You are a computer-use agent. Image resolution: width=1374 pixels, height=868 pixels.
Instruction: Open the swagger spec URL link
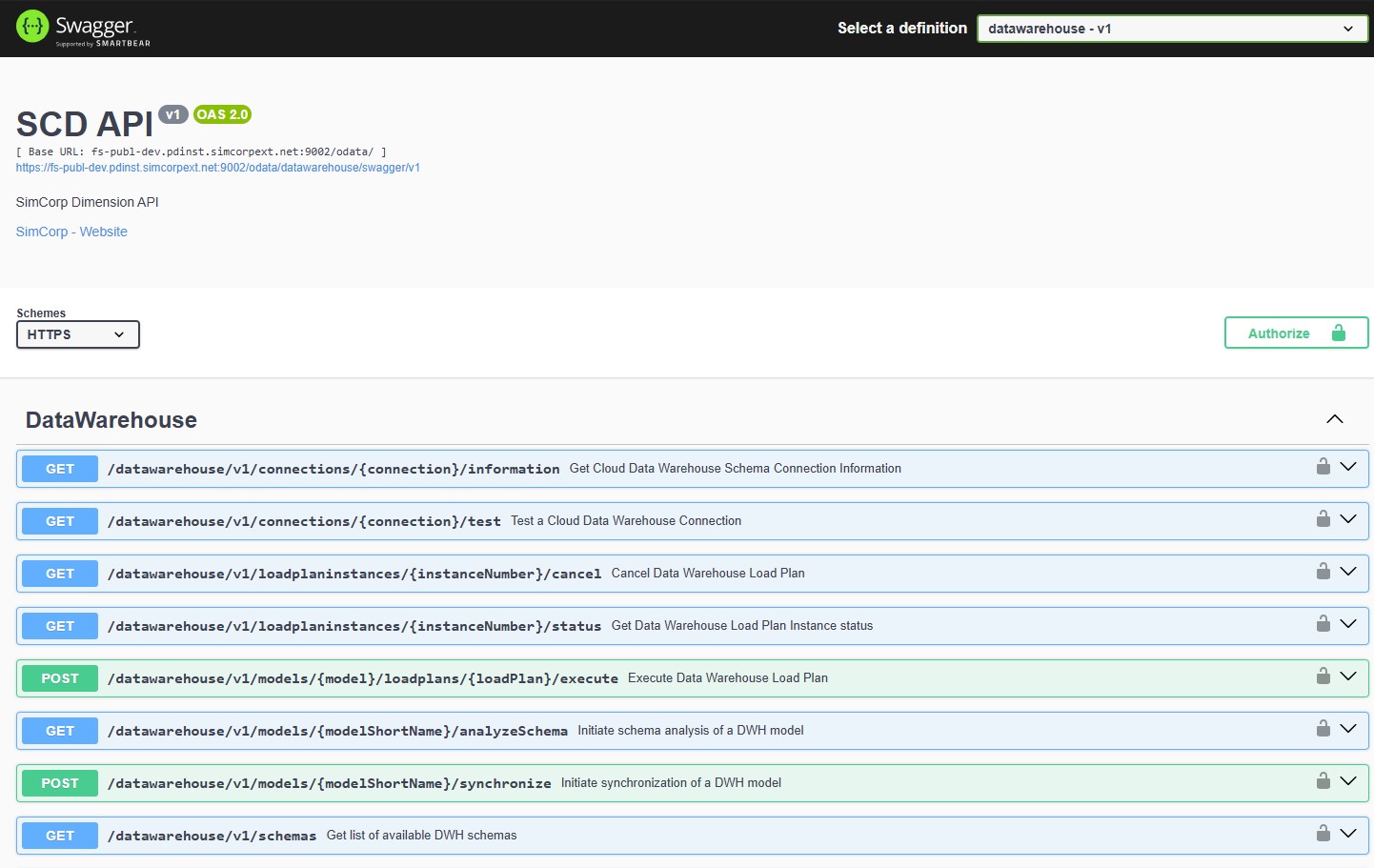(x=217, y=168)
